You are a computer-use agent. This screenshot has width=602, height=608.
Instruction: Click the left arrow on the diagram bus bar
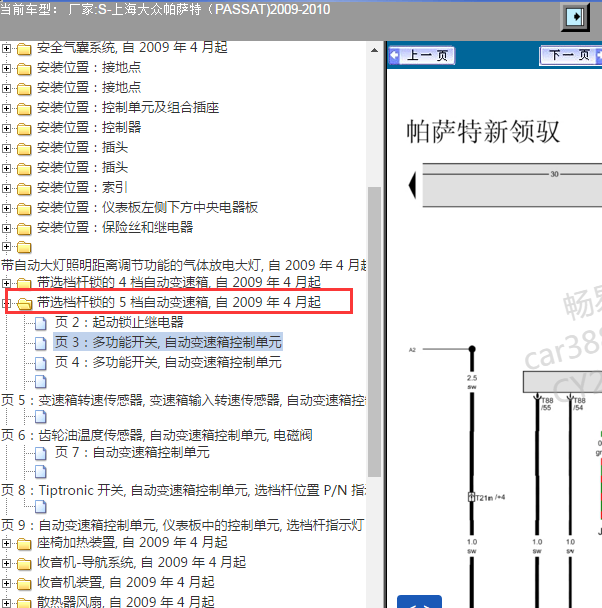412,185
